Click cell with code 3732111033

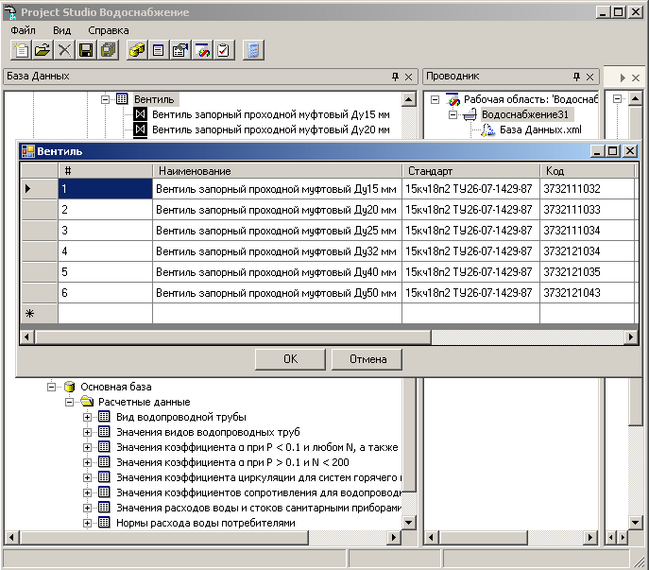[x=587, y=210]
